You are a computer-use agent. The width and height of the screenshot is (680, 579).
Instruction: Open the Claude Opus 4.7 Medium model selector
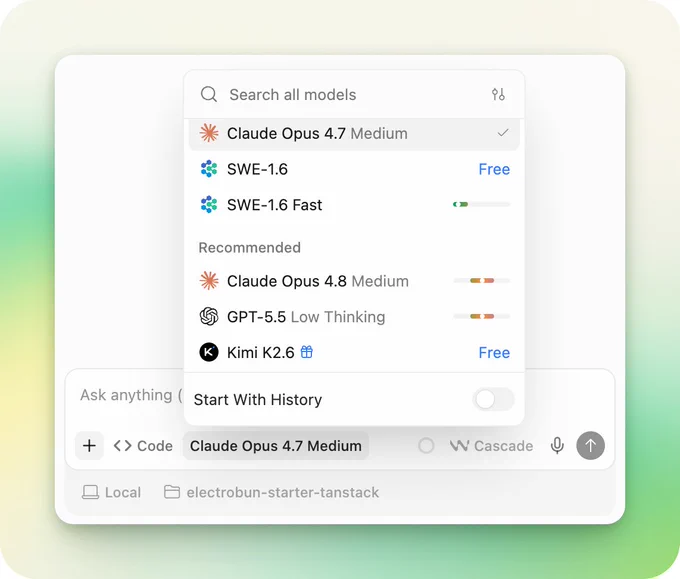[276, 445]
